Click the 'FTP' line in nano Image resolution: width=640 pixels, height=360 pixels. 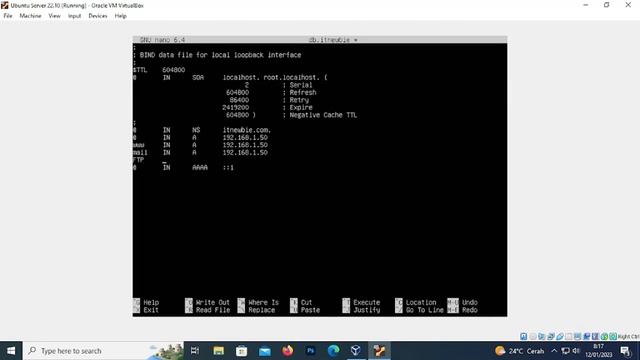tap(138, 160)
